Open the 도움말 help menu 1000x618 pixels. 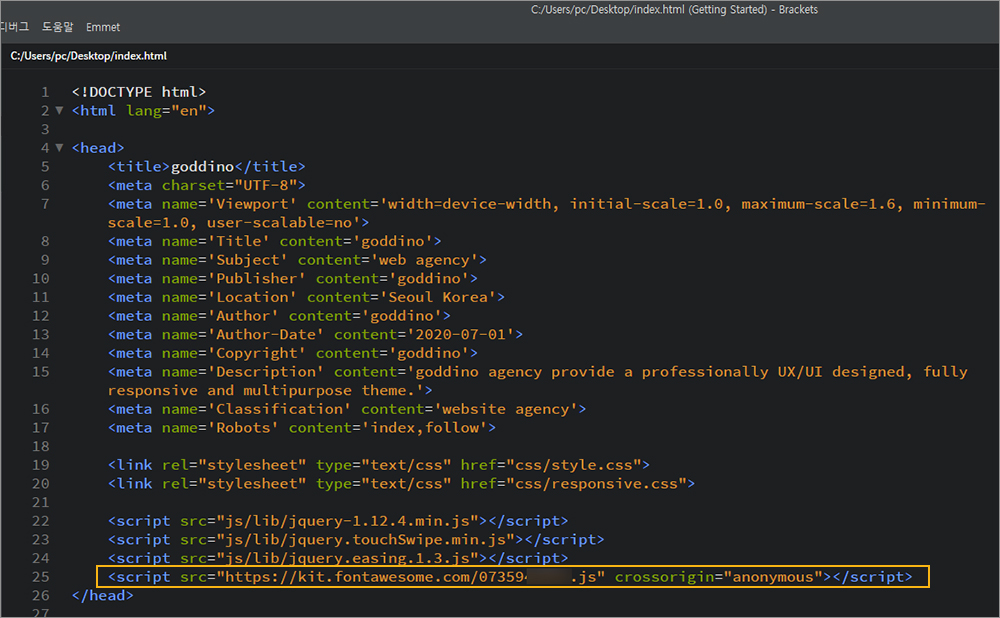tap(57, 27)
